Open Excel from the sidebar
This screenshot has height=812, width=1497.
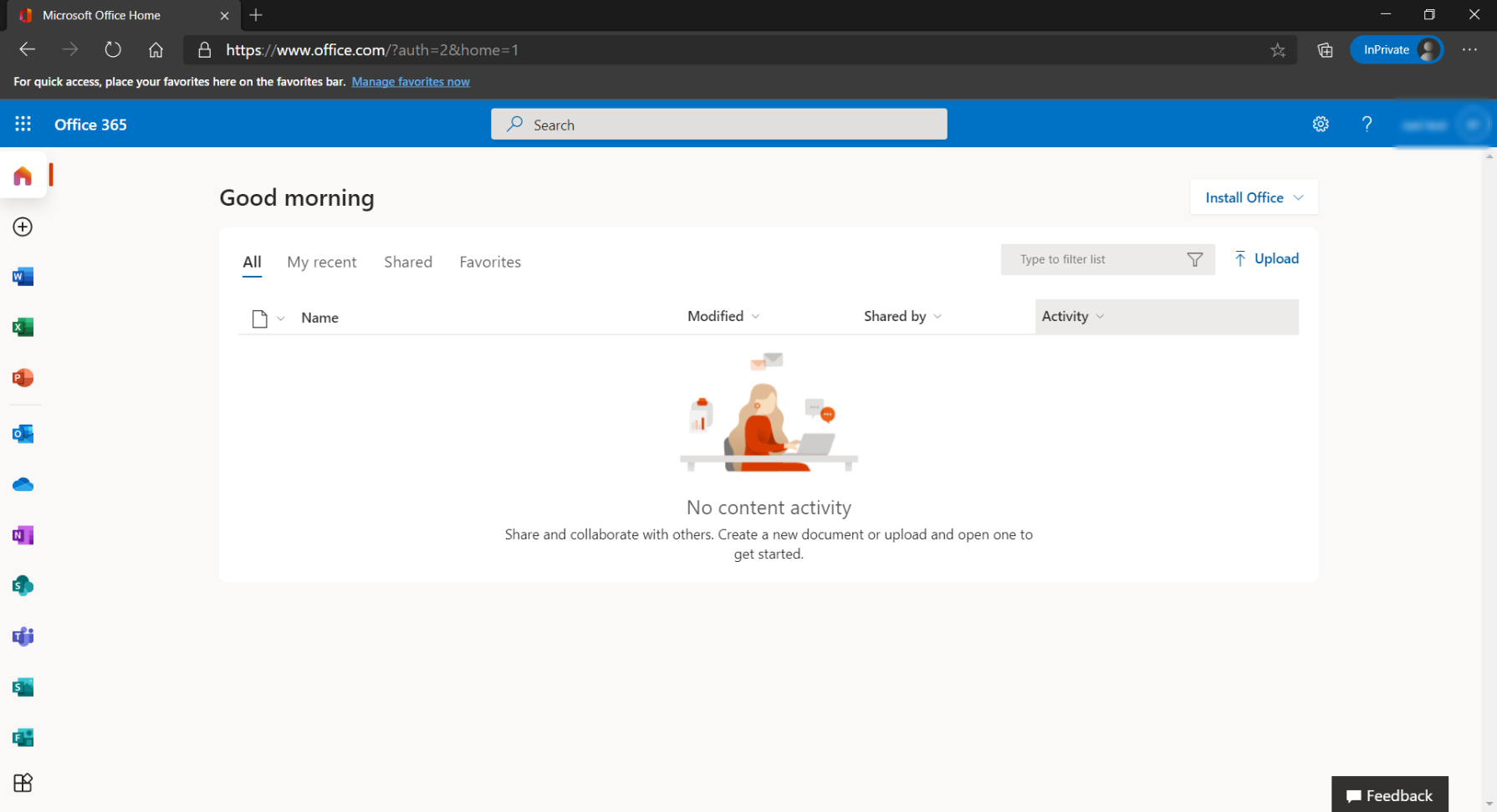coord(23,327)
